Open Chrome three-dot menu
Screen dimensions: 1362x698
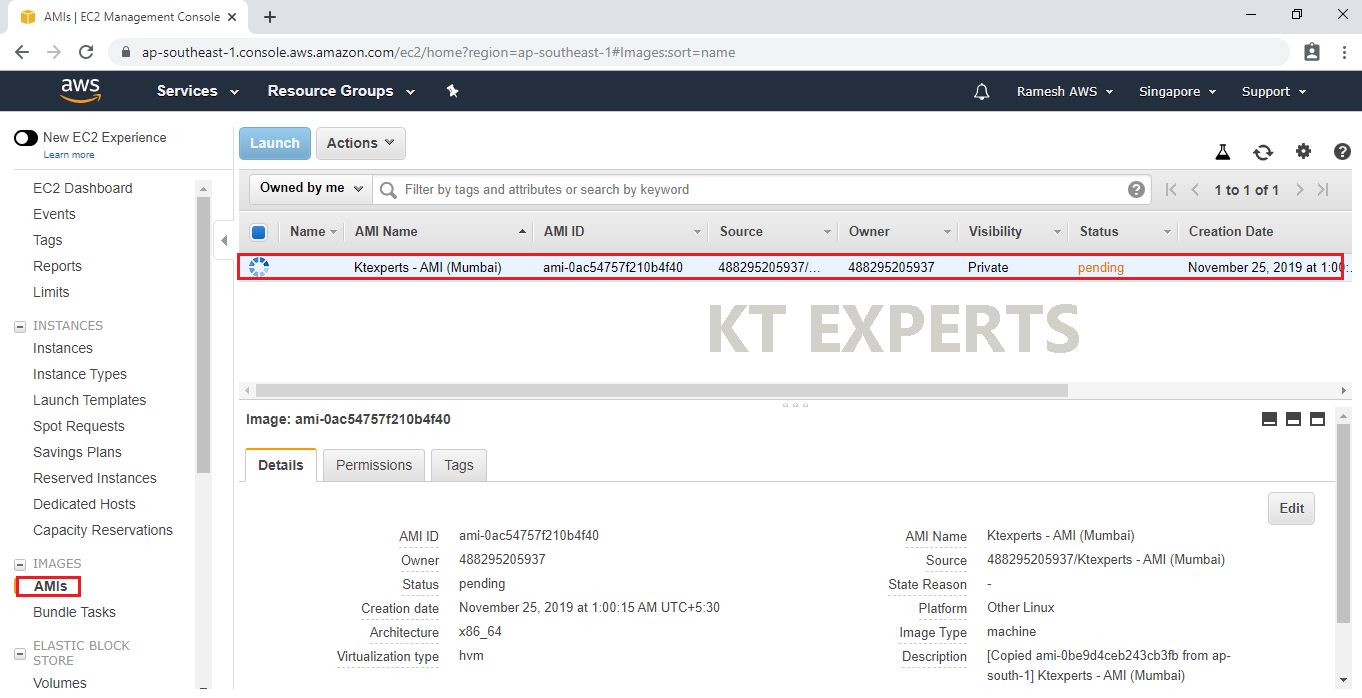[x=1342, y=52]
